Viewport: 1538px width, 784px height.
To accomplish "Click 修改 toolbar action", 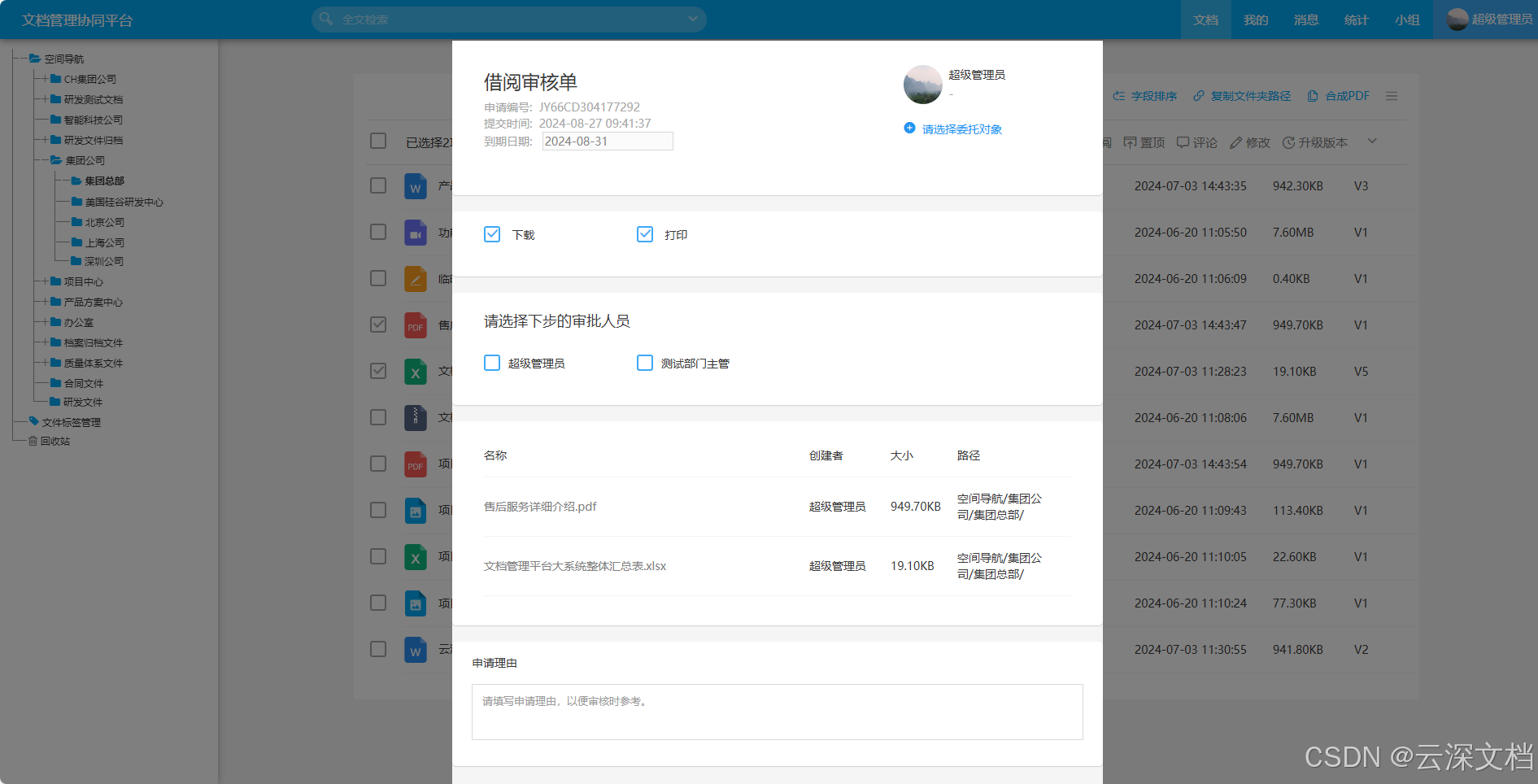I will (1250, 142).
